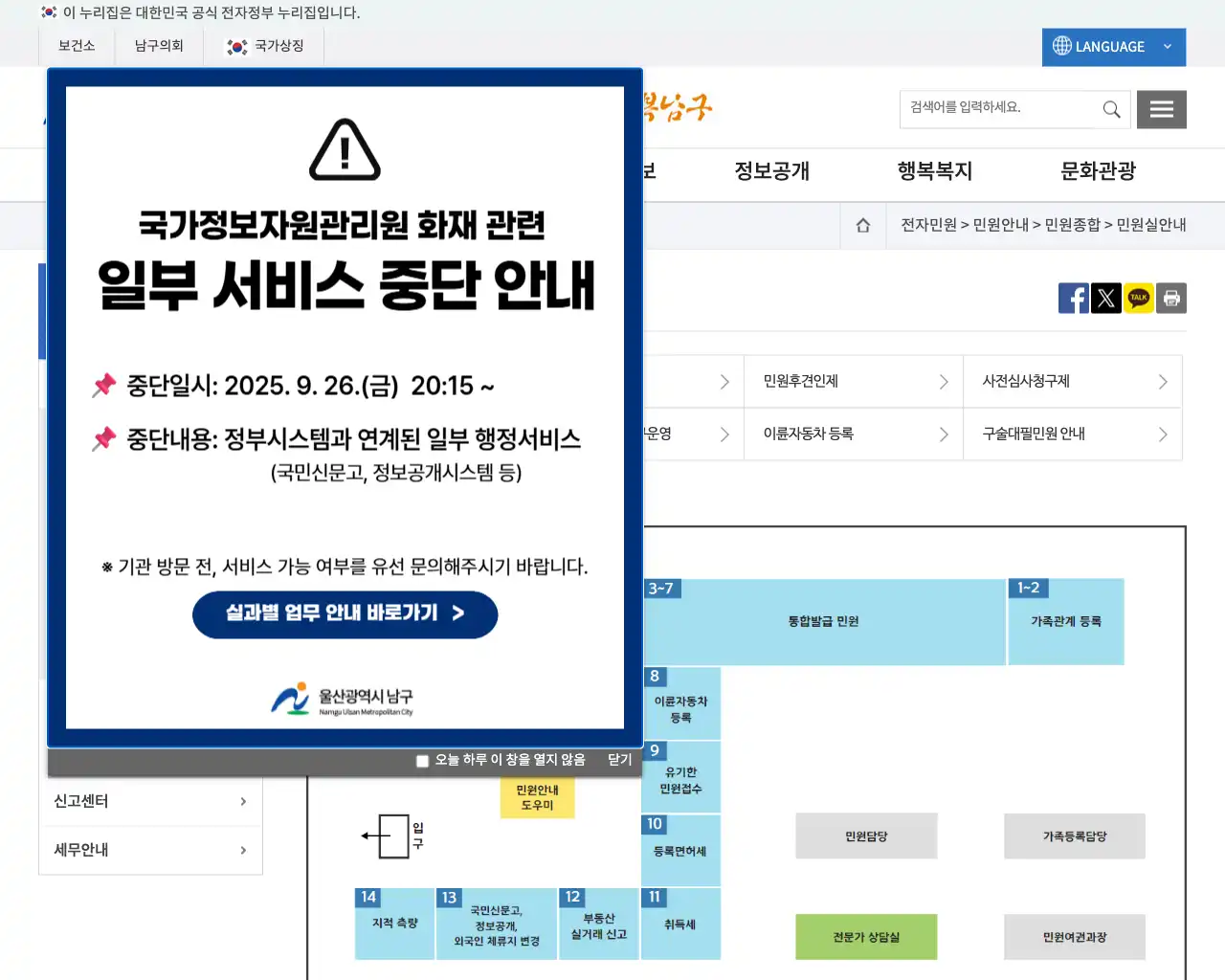The height and width of the screenshot is (980, 1225).
Task: Open the LANGUAGE dropdown arrow
Action: click(1168, 46)
